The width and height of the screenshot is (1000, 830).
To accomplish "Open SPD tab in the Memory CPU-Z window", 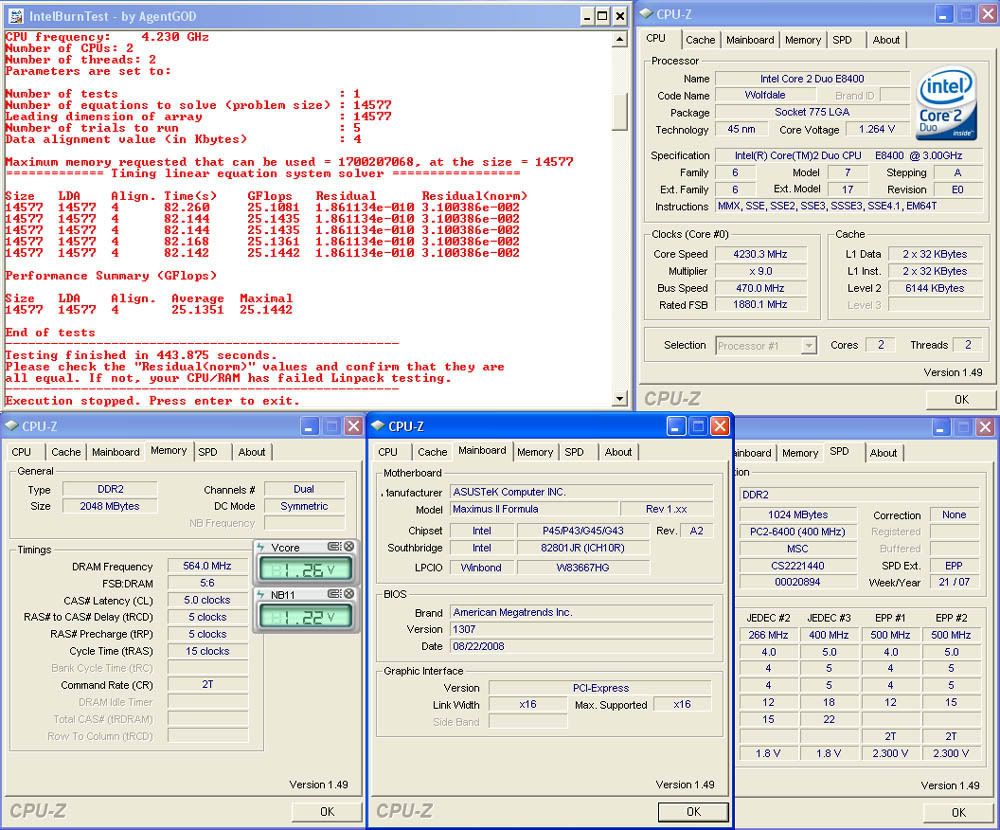I will pos(207,452).
